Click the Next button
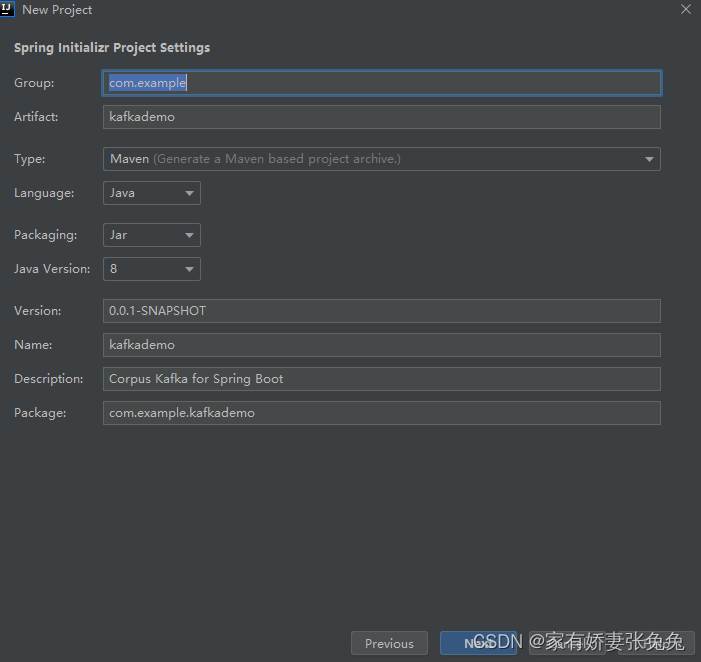The image size is (701, 662). pos(478,643)
